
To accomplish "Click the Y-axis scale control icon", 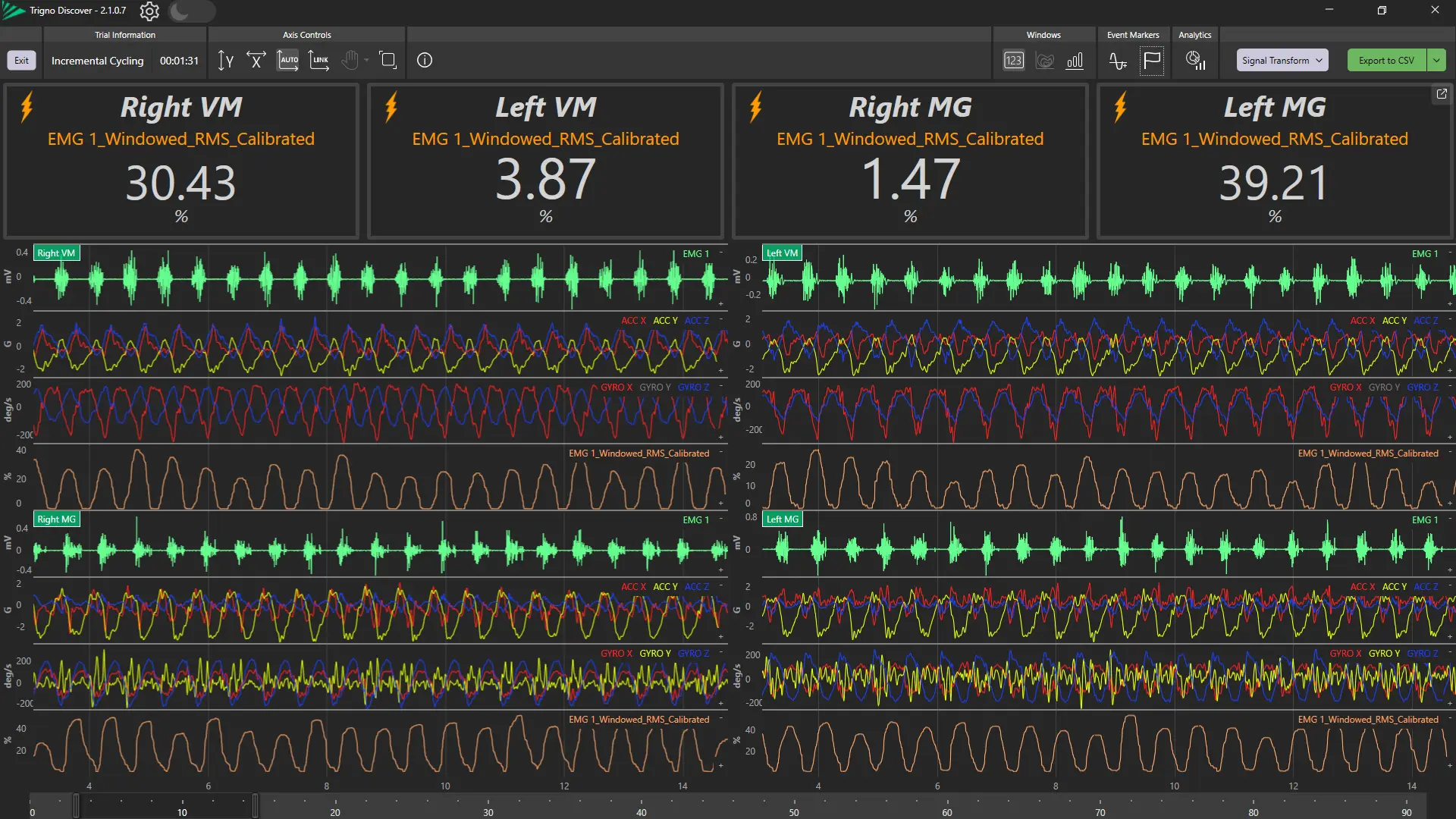I will 225,61.
